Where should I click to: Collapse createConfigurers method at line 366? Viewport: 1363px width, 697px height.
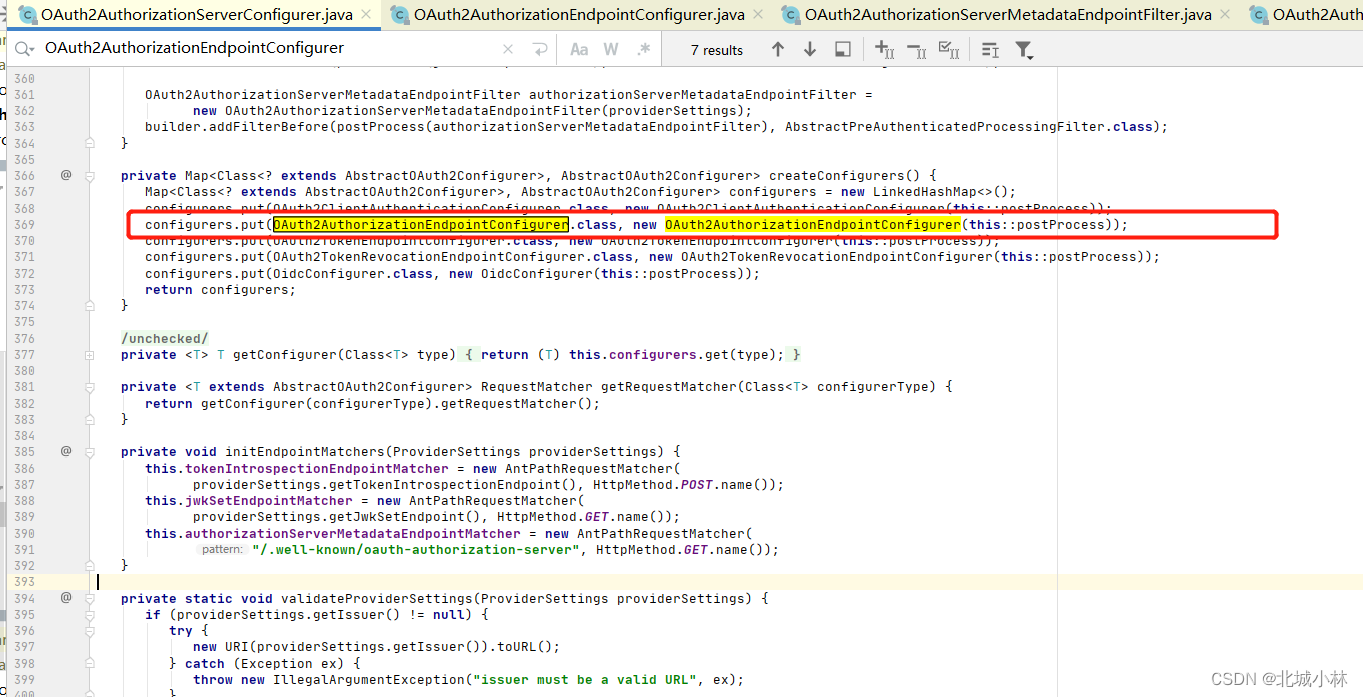tap(90, 176)
